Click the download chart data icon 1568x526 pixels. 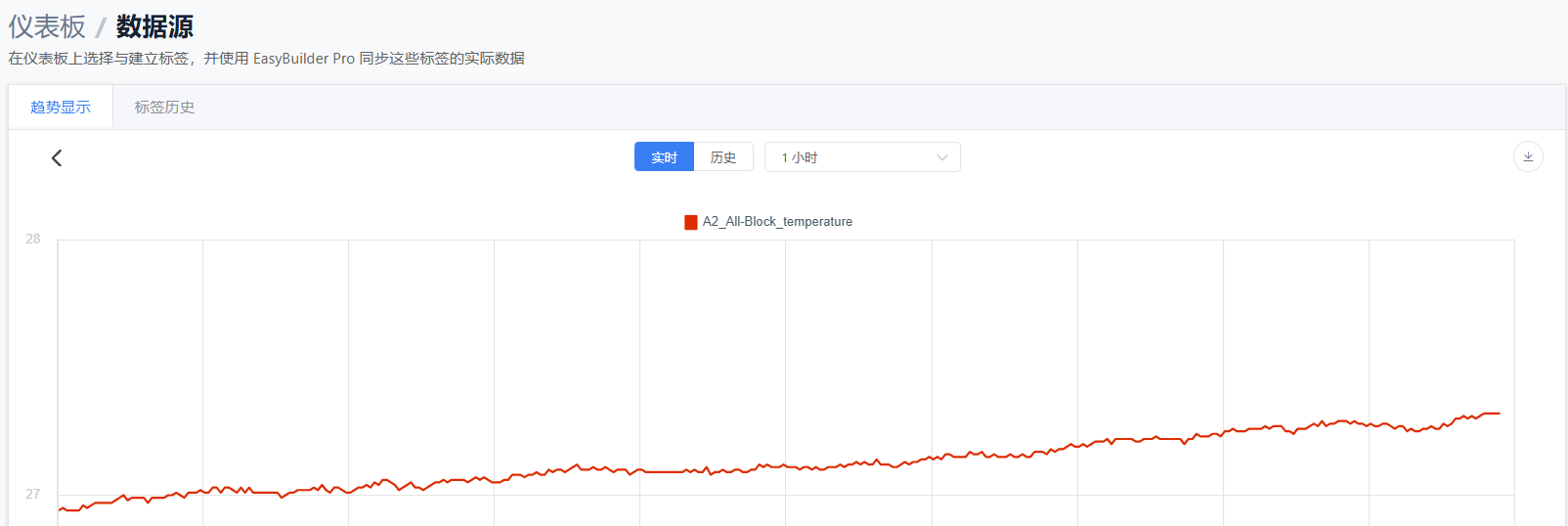coord(1528,156)
